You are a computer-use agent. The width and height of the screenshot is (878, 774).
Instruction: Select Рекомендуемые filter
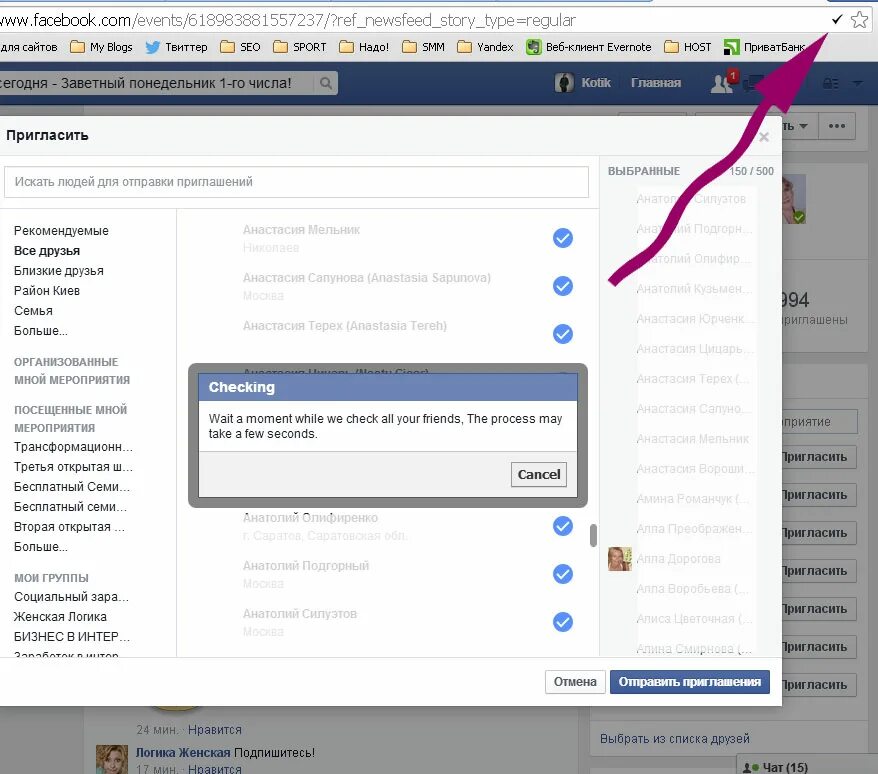pos(61,231)
